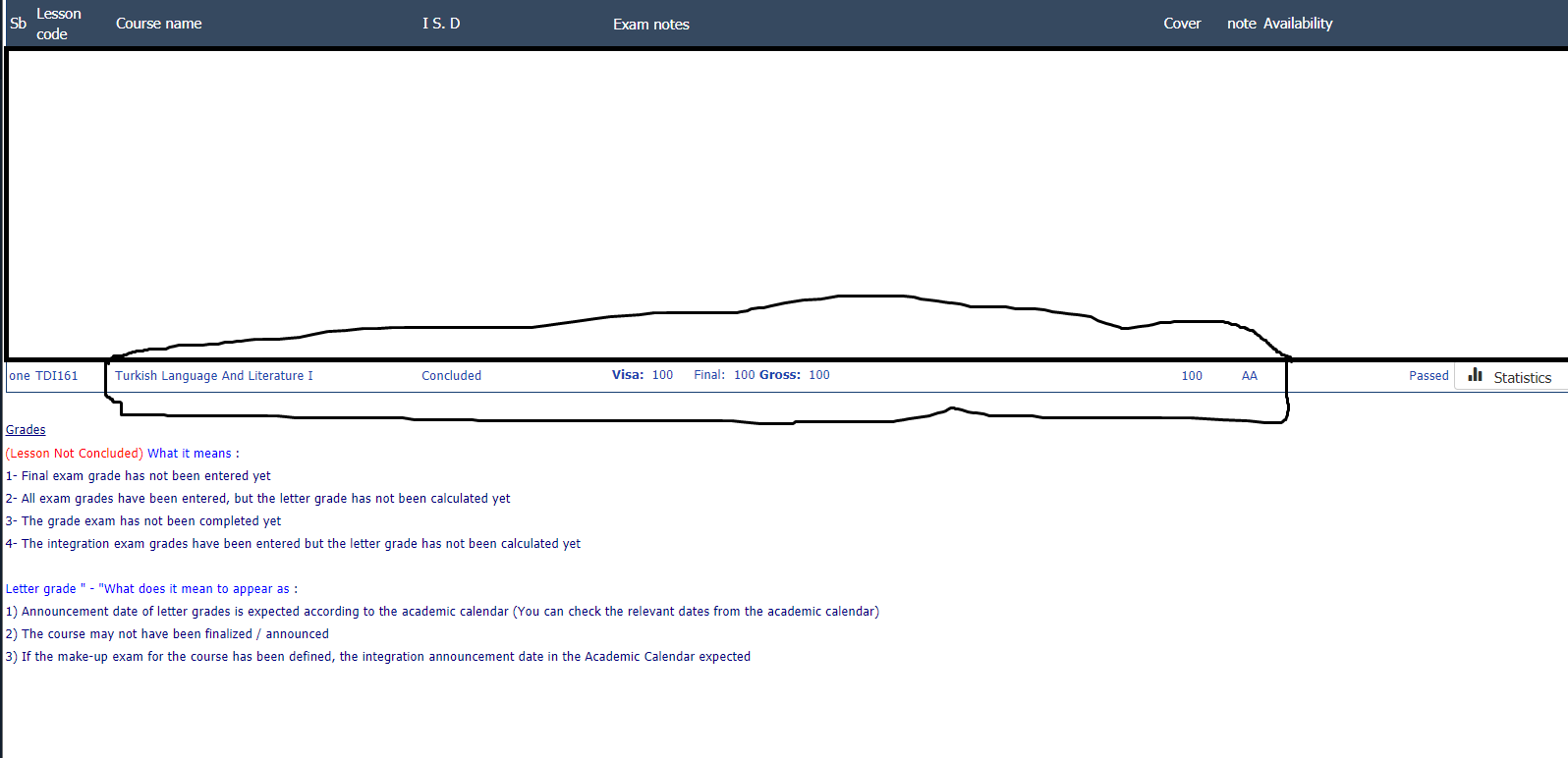Click the Concluded status in the course row

coord(451,376)
